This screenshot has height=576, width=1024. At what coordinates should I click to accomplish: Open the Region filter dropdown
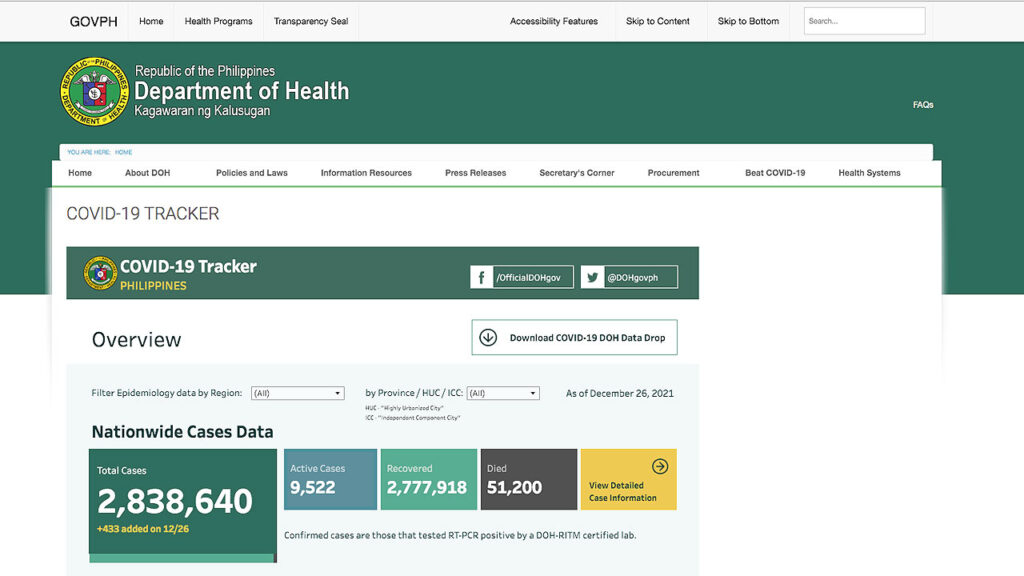pyautogui.click(x=298, y=393)
